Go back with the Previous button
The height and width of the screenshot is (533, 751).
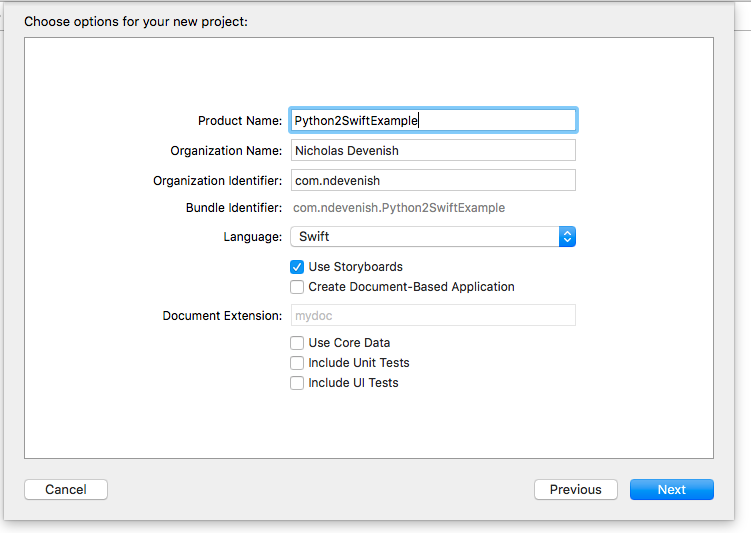coord(576,489)
